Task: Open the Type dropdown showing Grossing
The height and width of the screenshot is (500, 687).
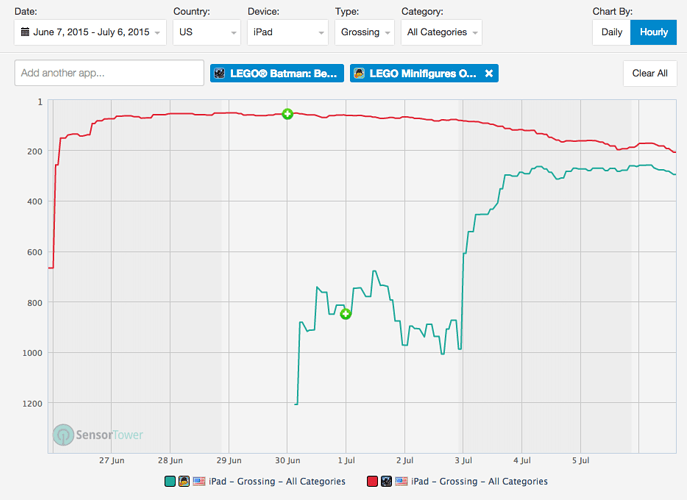Action: 365,32
